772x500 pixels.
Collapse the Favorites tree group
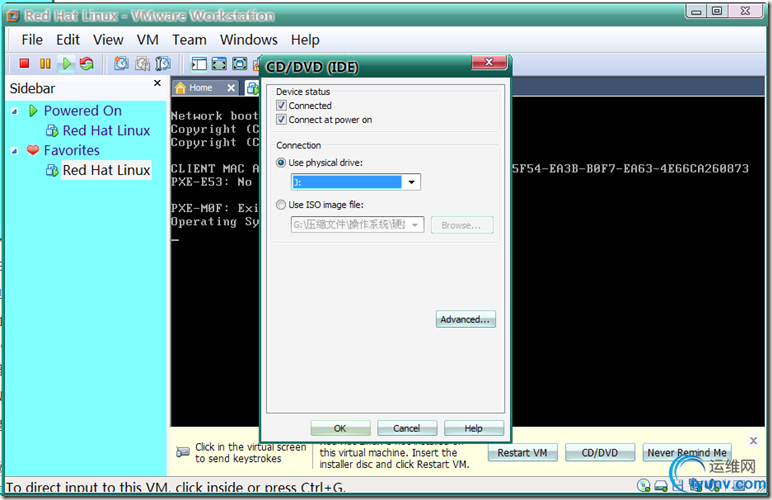pos(15,151)
